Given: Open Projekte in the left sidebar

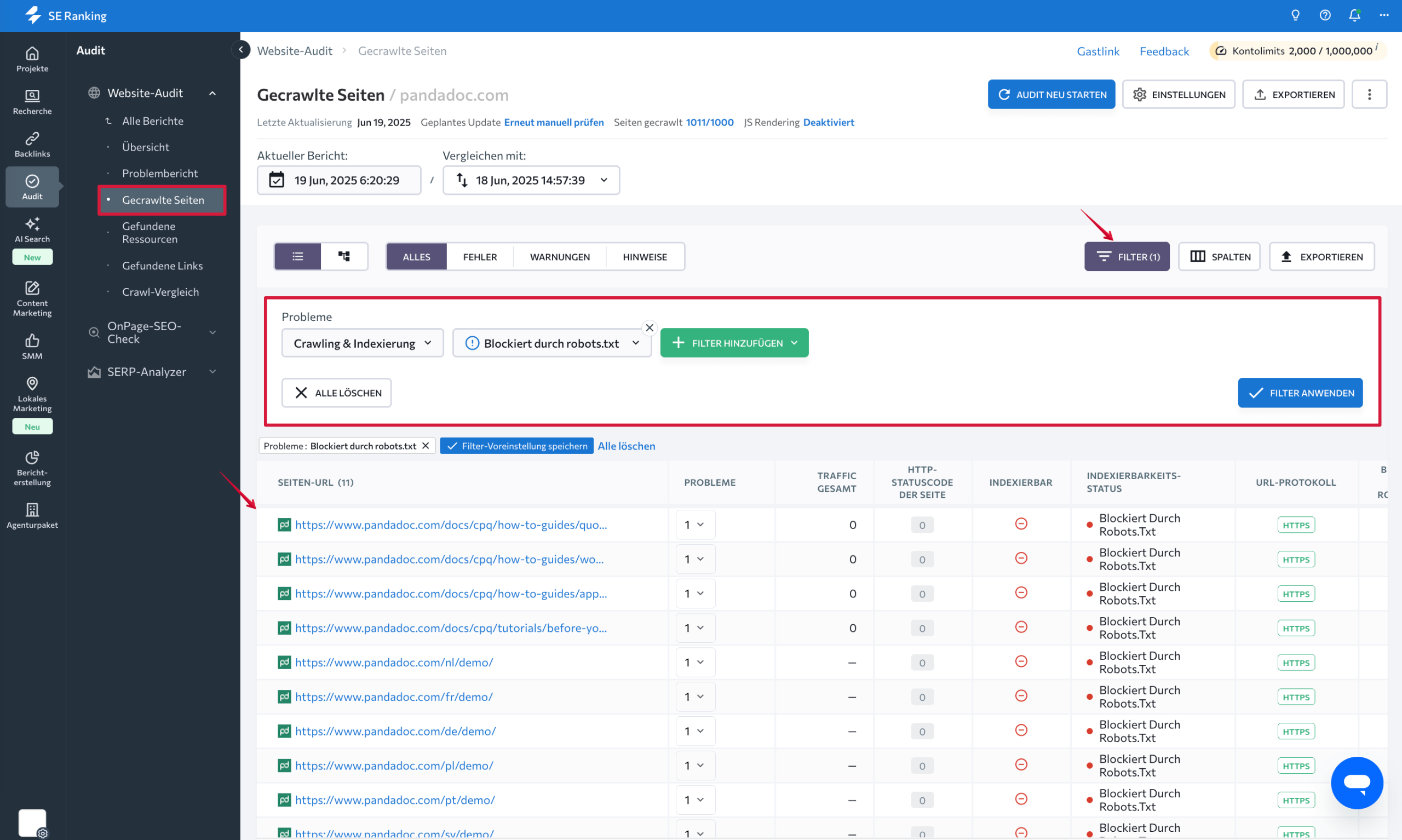Looking at the screenshot, I should click(32, 60).
